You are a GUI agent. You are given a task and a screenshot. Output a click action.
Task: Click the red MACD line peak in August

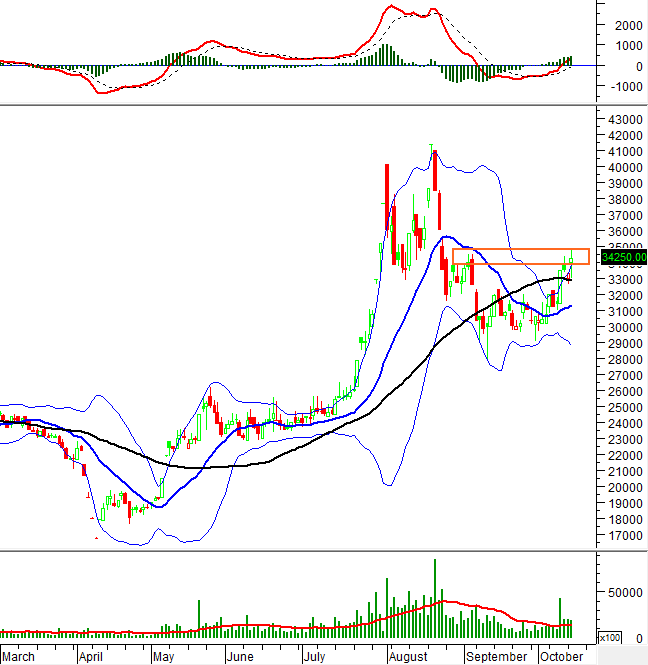pos(392,7)
